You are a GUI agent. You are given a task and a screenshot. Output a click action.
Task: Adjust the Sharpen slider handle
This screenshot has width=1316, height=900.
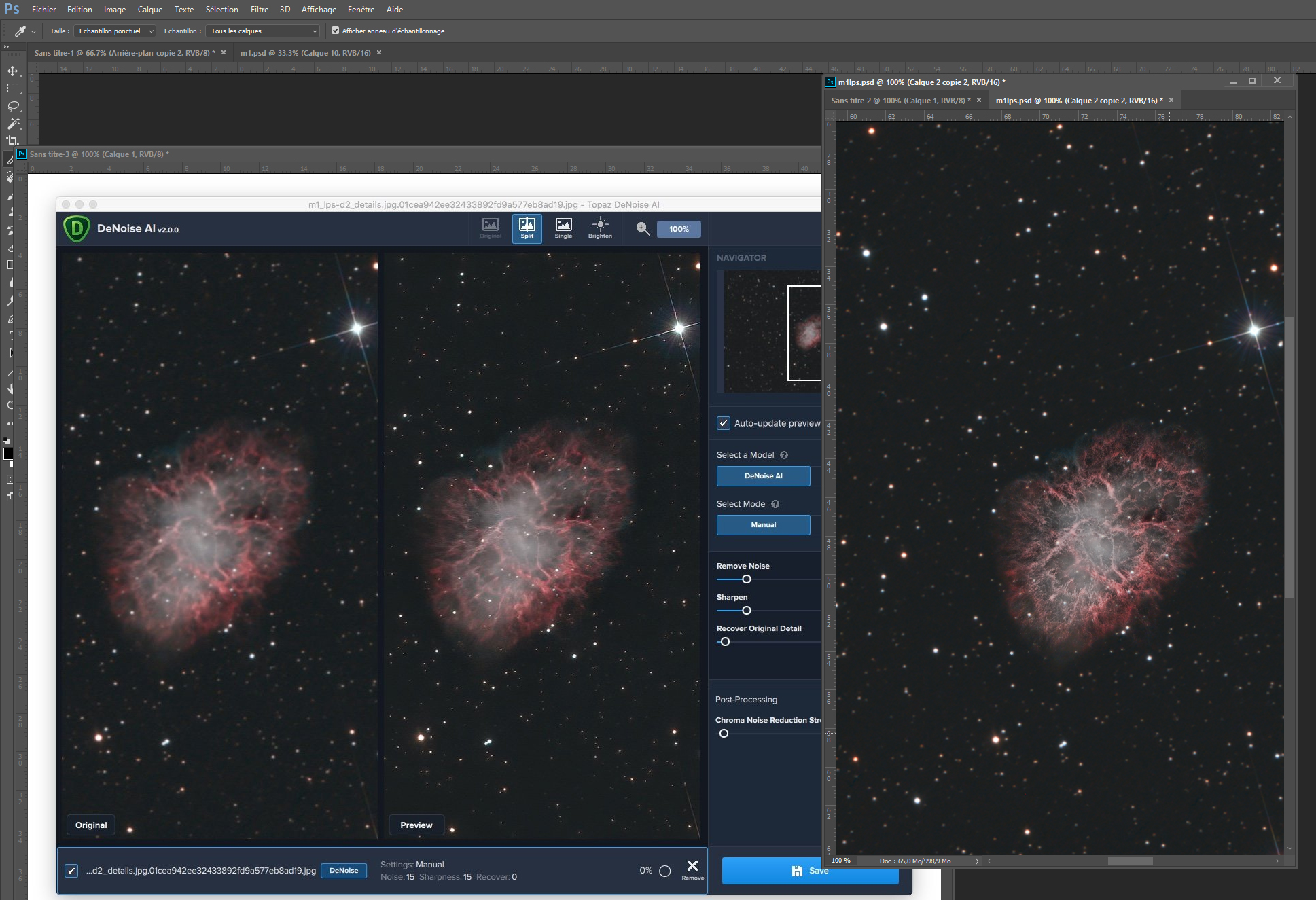[747, 611]
